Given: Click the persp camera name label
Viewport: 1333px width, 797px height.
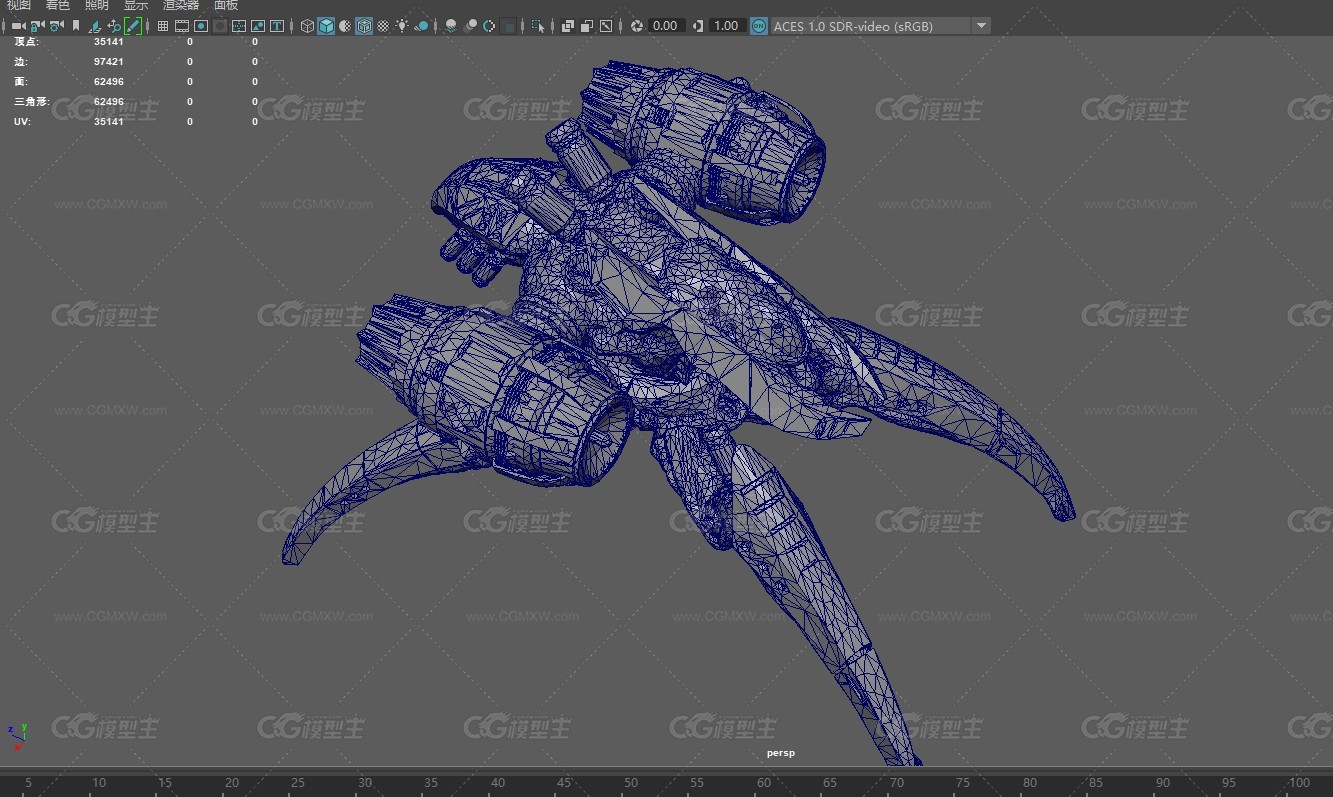Looking at the screenshot, I should click(780, 753).
